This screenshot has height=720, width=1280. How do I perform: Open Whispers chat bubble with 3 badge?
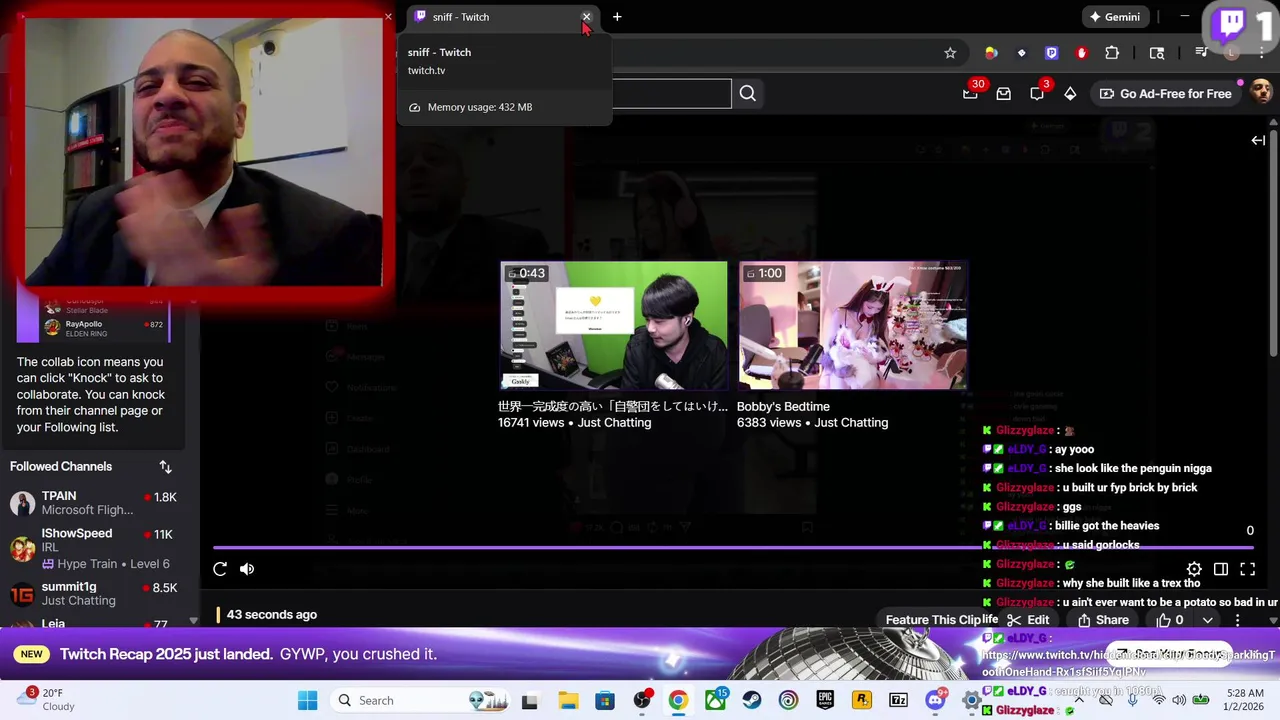pos(1037,93)
